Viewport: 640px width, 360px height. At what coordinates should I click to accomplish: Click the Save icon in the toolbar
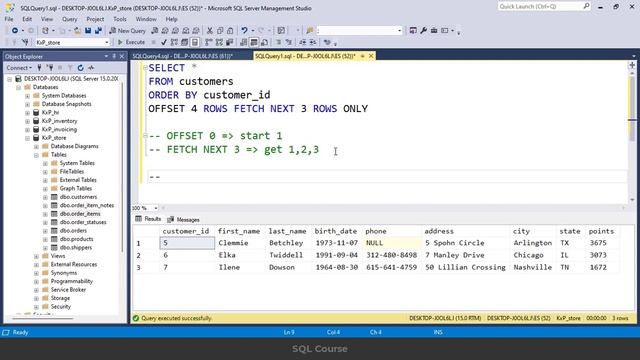[x=88, y=31]
